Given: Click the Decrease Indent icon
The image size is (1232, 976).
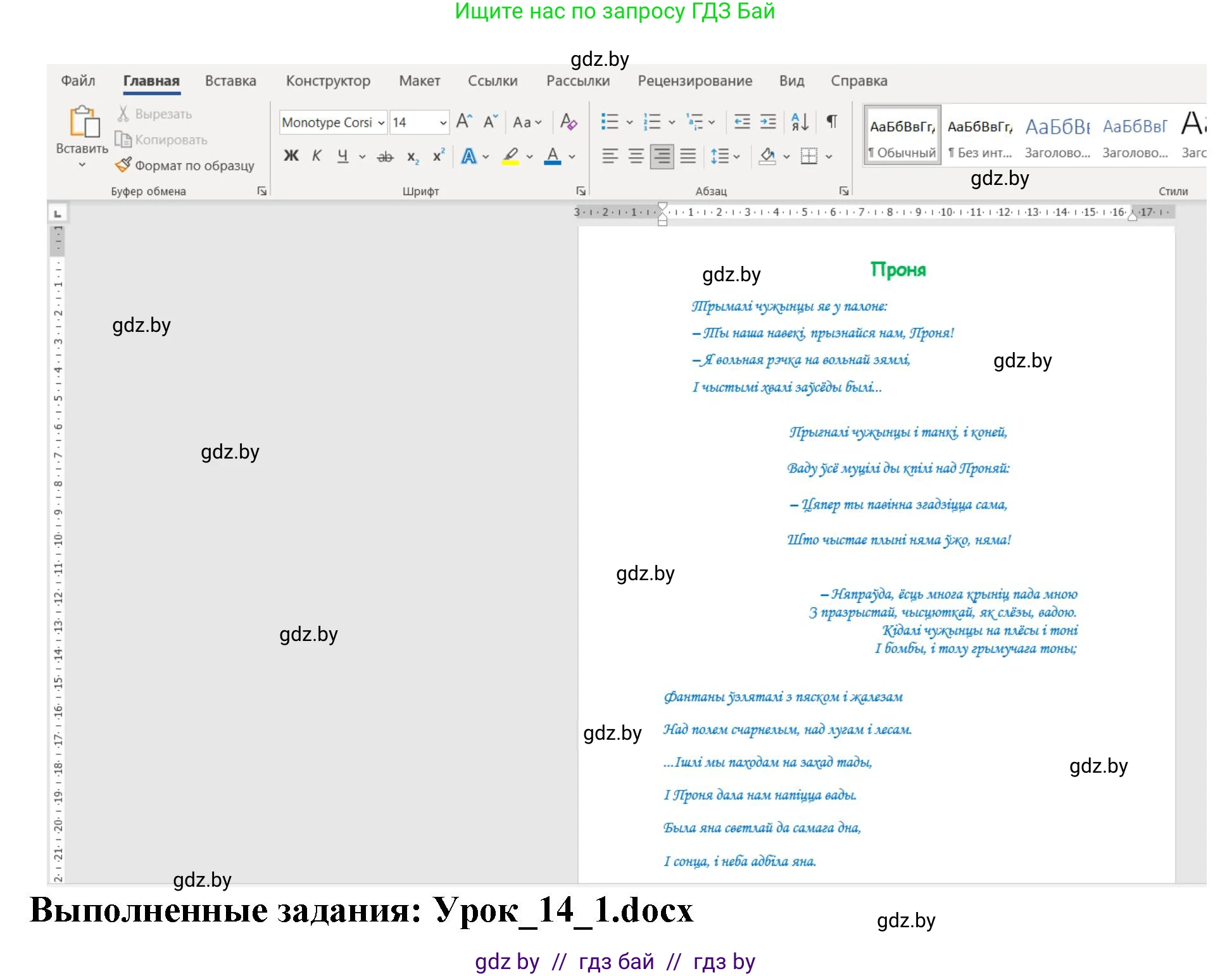Looking at the screenshot, I should click(742, 122).
